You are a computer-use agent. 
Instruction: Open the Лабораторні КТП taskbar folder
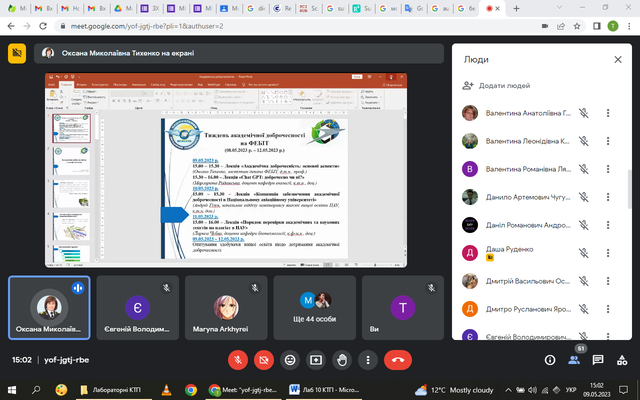coord(110,389)
